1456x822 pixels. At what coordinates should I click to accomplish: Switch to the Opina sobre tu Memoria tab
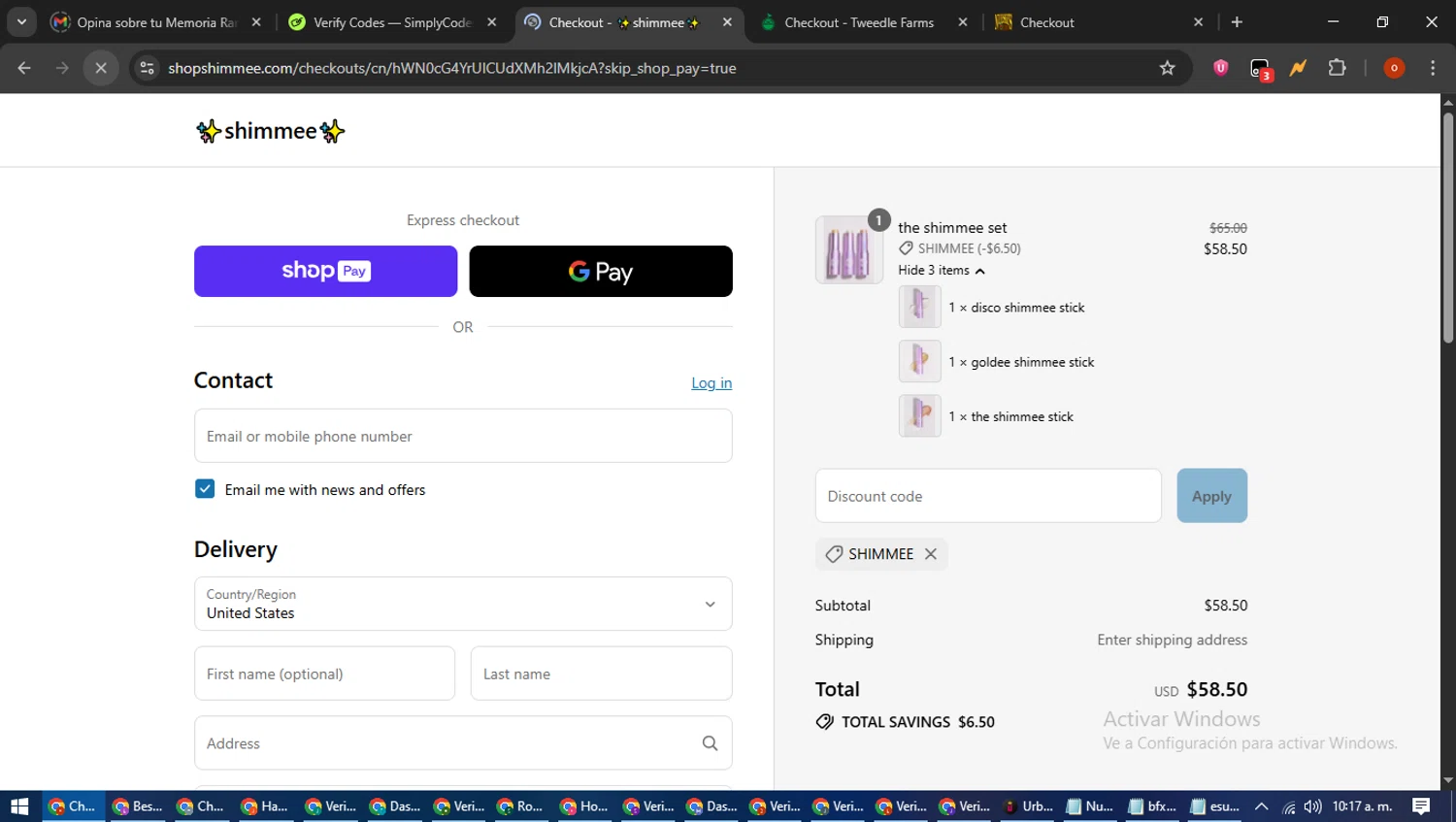coord(155,22)
